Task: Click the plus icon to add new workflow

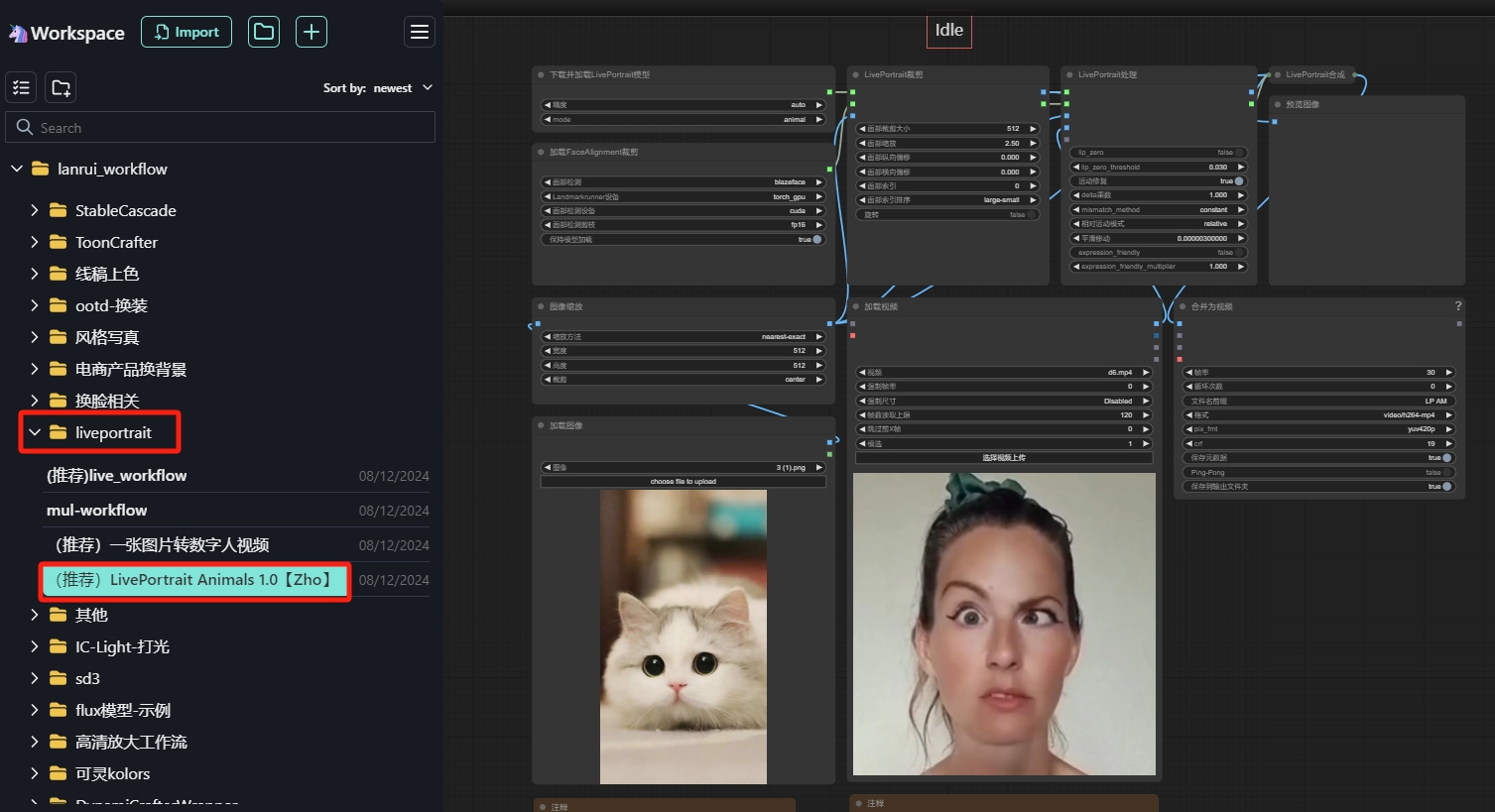Action: click(x=311, y=32)
